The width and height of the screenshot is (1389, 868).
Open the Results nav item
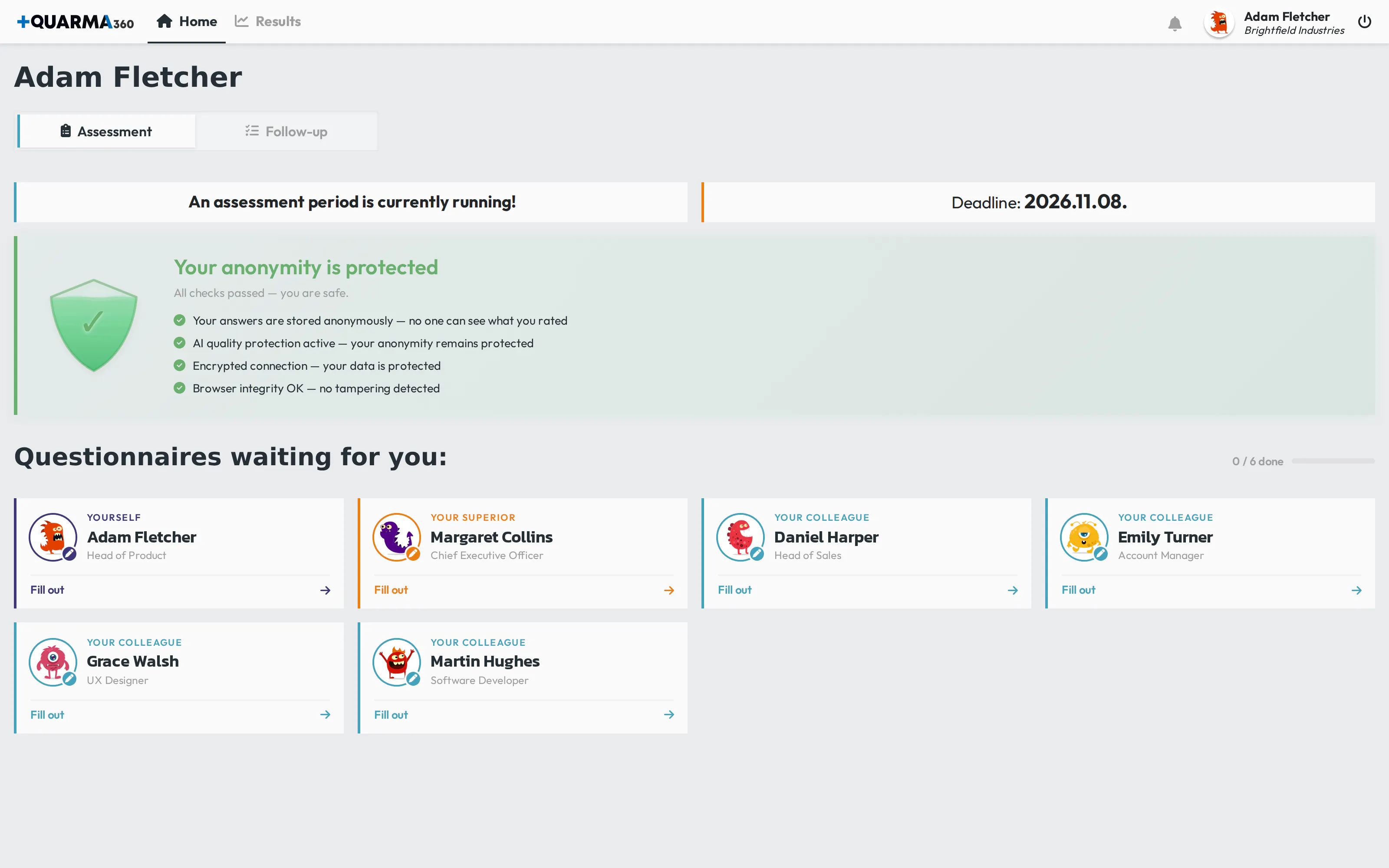click(267, 22)
